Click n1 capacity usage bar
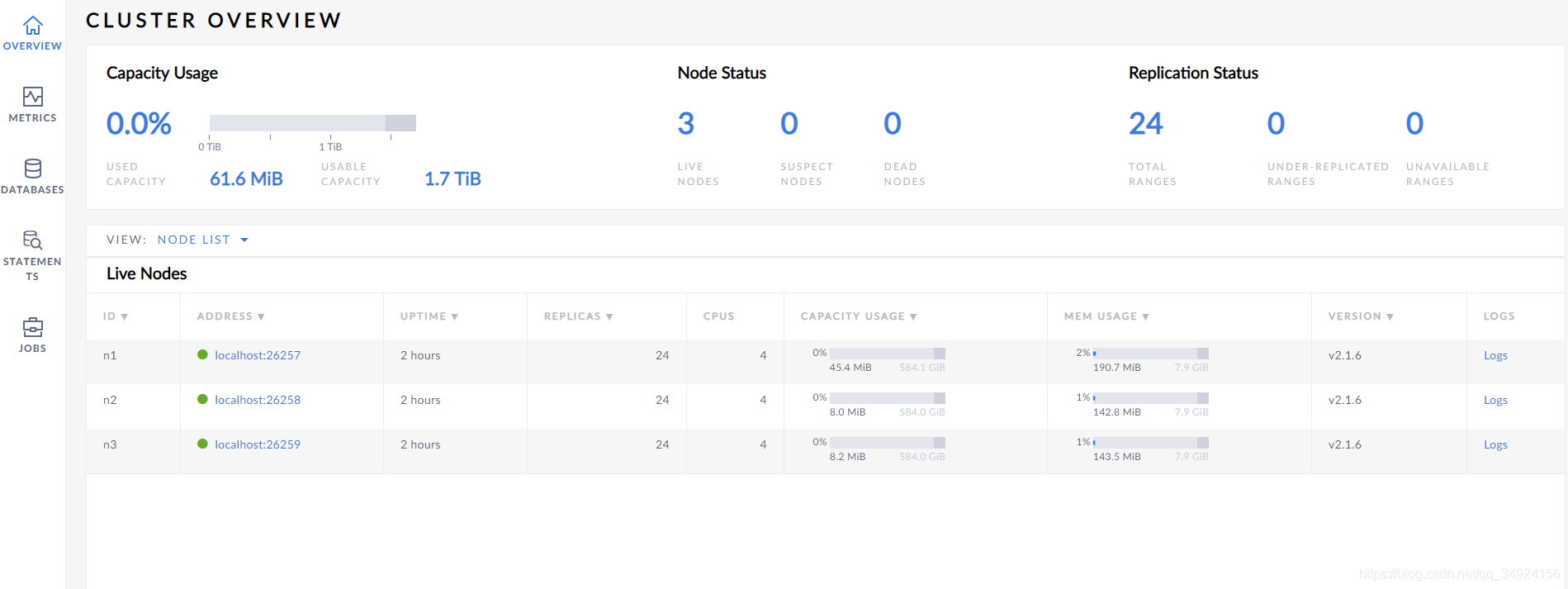Image resolution: width=1568 pixels, height=589 pixels. (888, 354)
